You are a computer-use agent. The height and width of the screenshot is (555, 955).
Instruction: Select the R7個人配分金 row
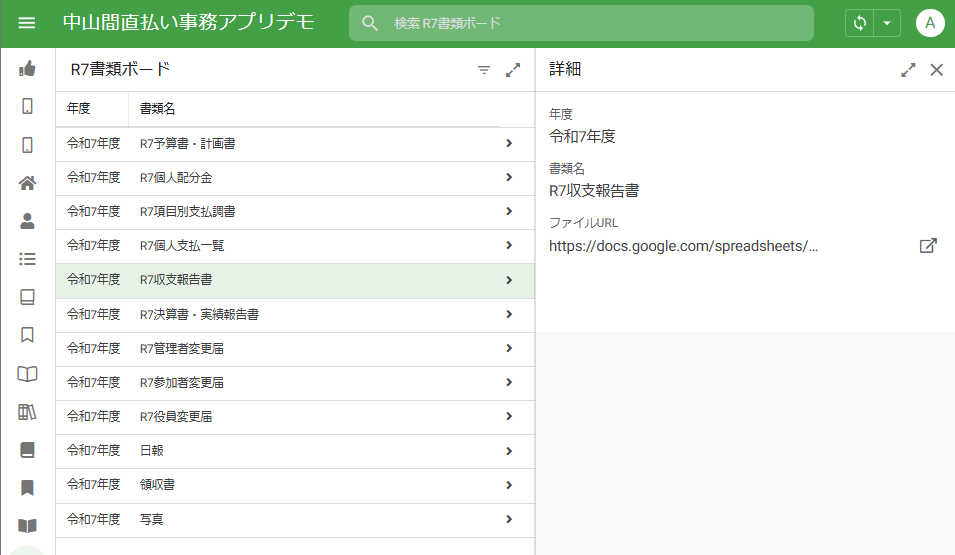[295, 178]
